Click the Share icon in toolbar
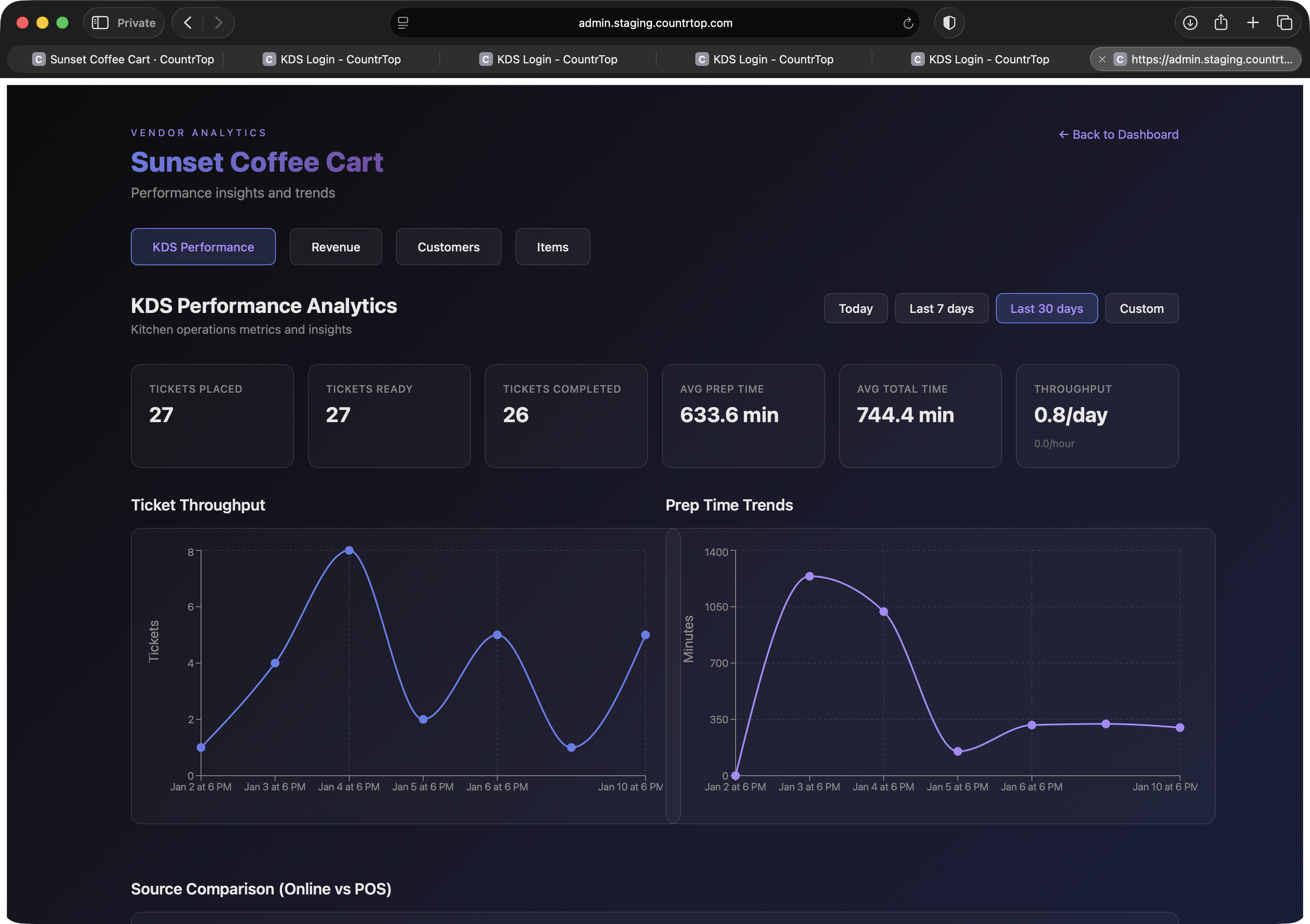This screenshot has width=1310, height=924. [x=1221, y=23]
